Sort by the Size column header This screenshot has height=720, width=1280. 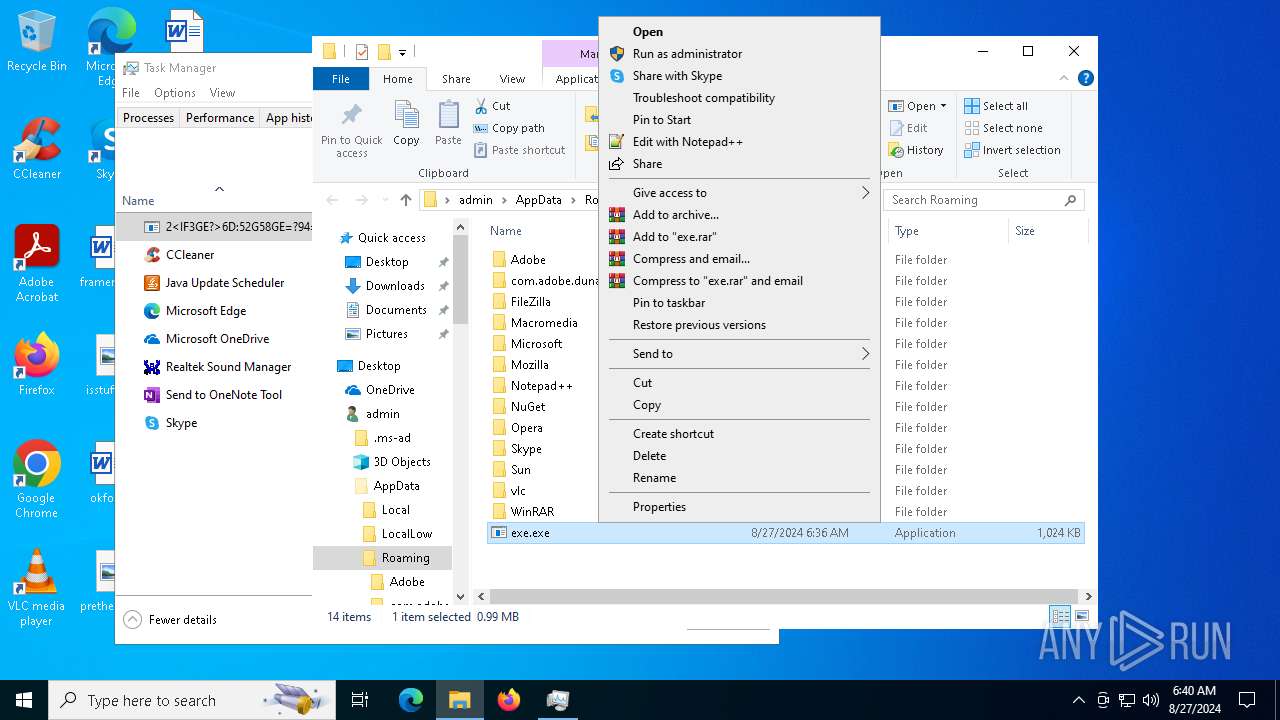pos(1046,231)
